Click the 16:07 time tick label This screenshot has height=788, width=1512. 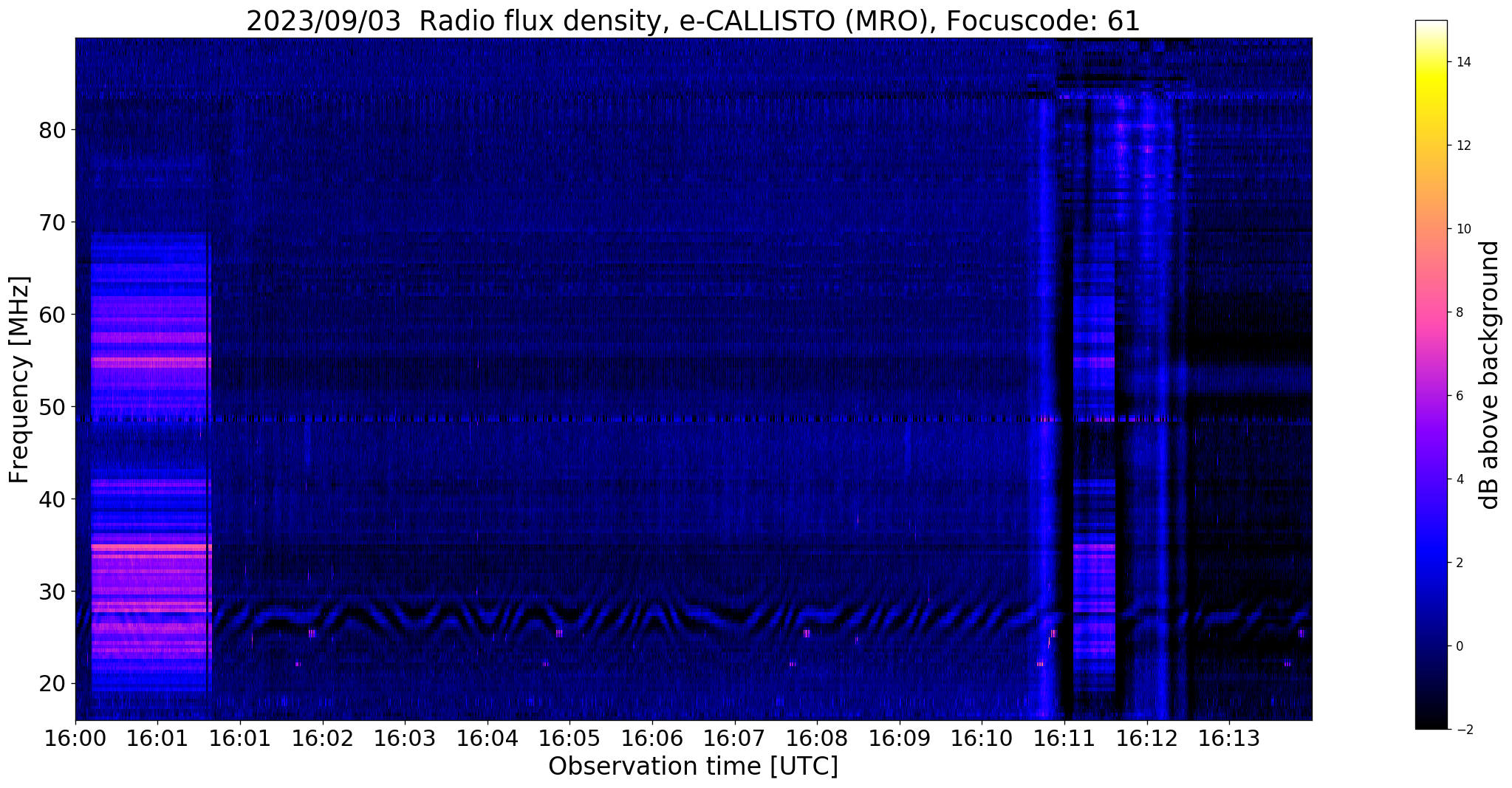tap(735, 738)
